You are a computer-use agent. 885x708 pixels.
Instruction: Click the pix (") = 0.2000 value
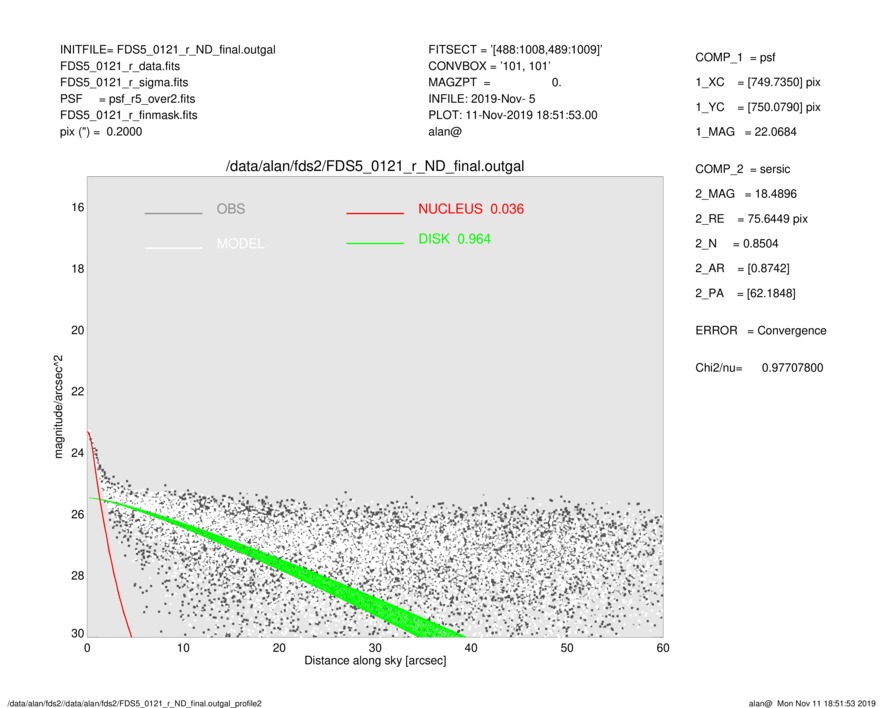[101, 132]
